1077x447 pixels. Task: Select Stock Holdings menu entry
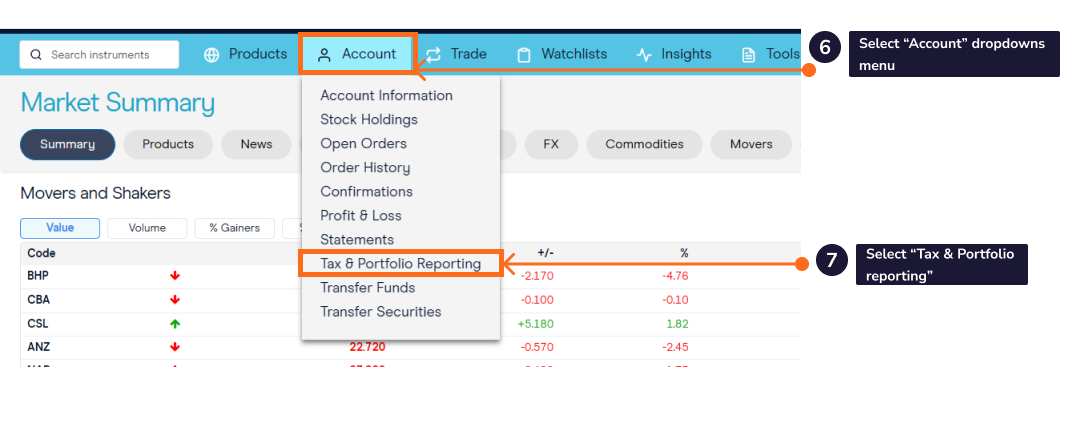[x=369, y=119]
